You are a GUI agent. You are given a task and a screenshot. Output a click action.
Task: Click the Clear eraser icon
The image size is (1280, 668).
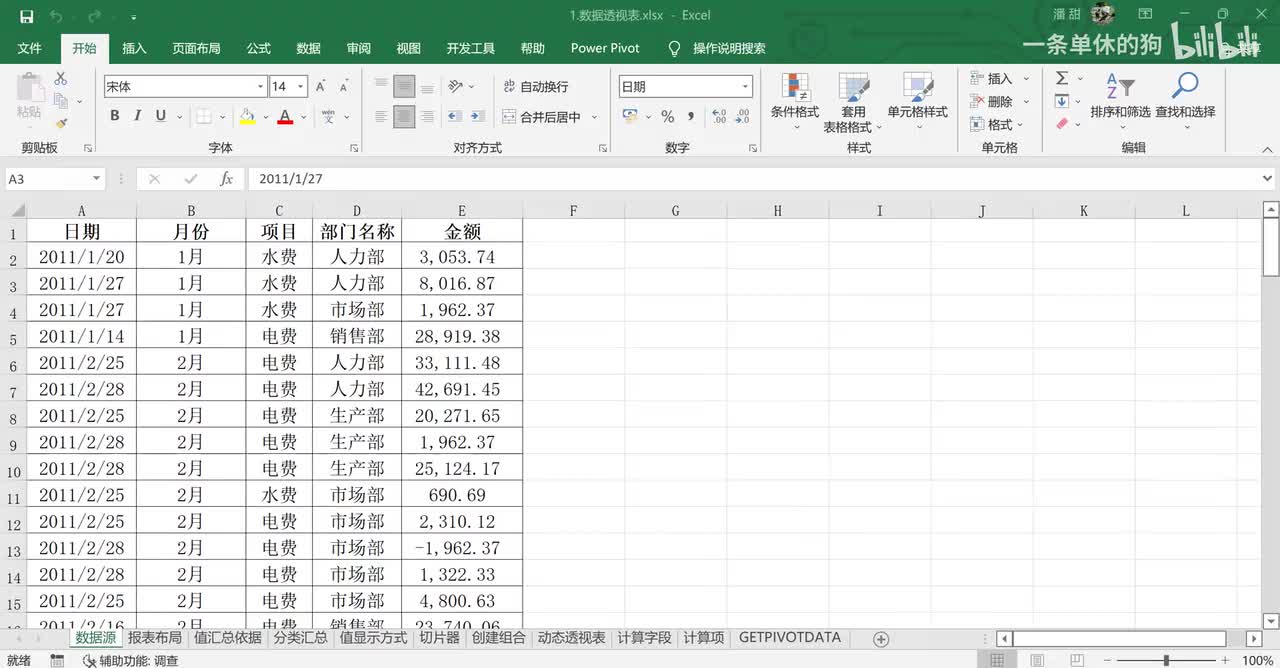1062,124
